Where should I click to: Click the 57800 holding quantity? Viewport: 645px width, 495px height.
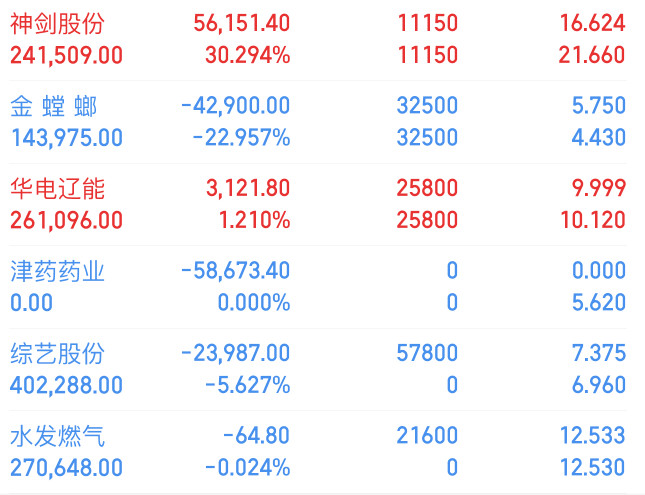428,354
